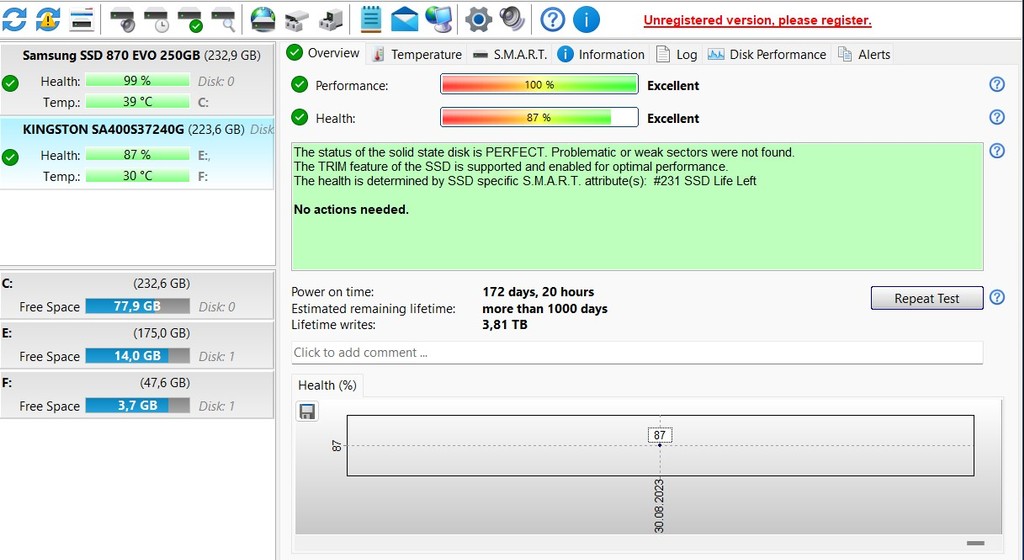The width and height of the screenshot is (1024, 560).
Task: Click the '3,81 TB' lifetime writes value
Action: [x=505, y=324]
